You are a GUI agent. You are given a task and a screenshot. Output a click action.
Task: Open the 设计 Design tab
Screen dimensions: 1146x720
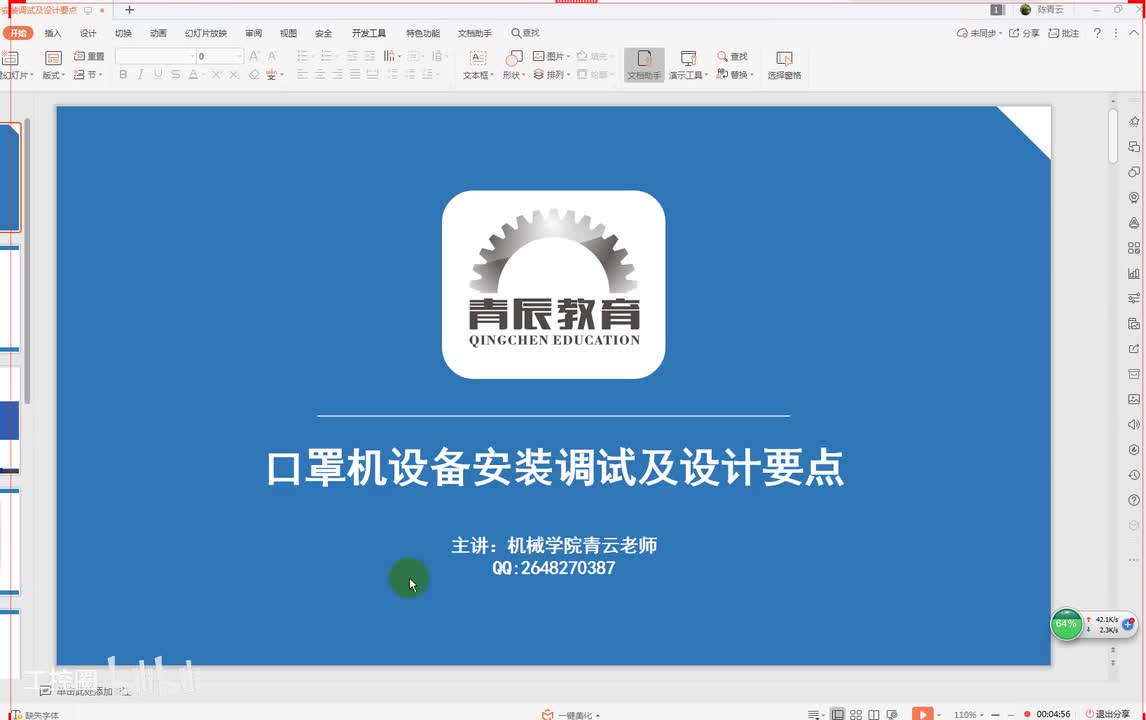[88, 33]
